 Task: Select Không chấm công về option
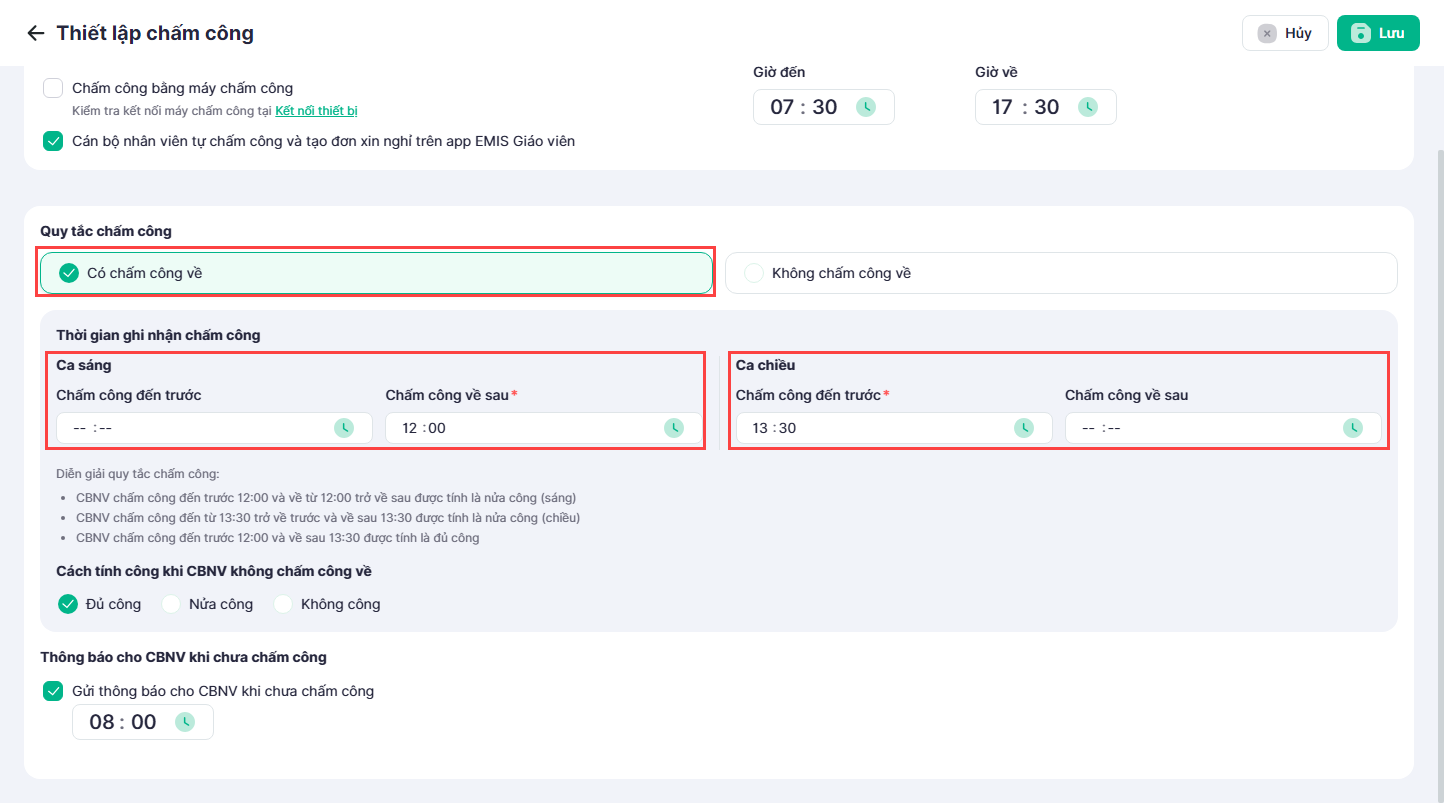tap(1061, 273)
